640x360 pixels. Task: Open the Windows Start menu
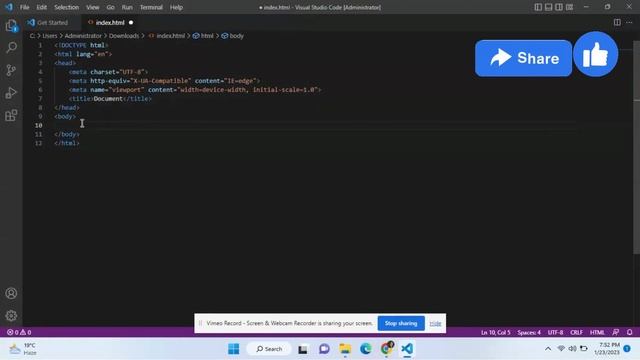[233, 349]
